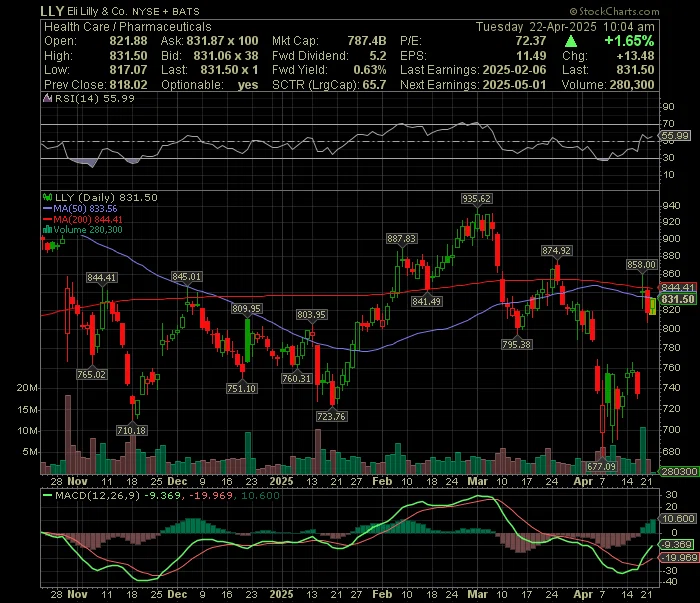Viewport: 700px width, 603px height.
Task: Select the 677.09 lowest price annotation
Action: (x=601, y=466)
